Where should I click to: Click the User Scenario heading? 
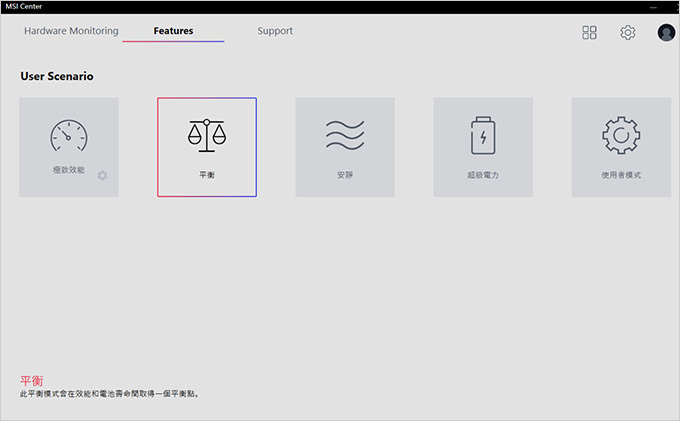click(57, 76)
